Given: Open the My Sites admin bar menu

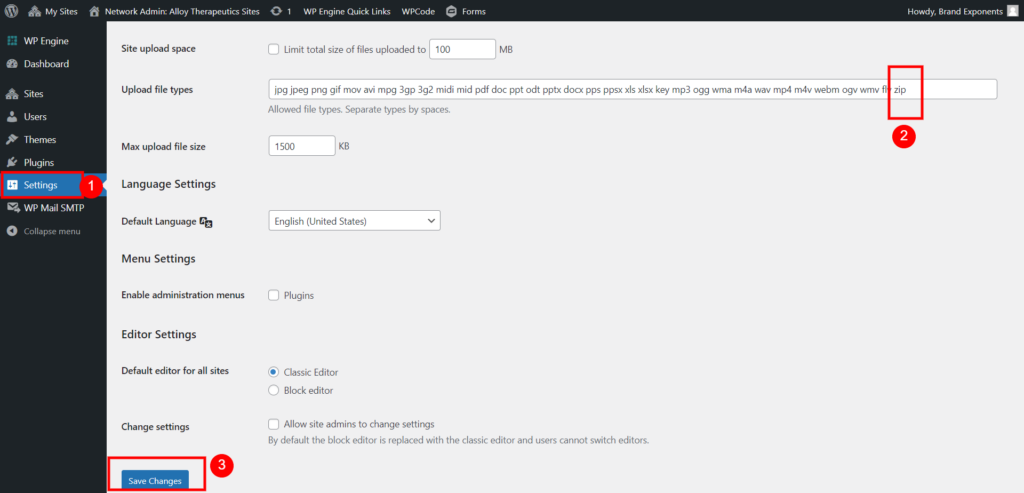Looking at the screenshot, I should point(56,11).
